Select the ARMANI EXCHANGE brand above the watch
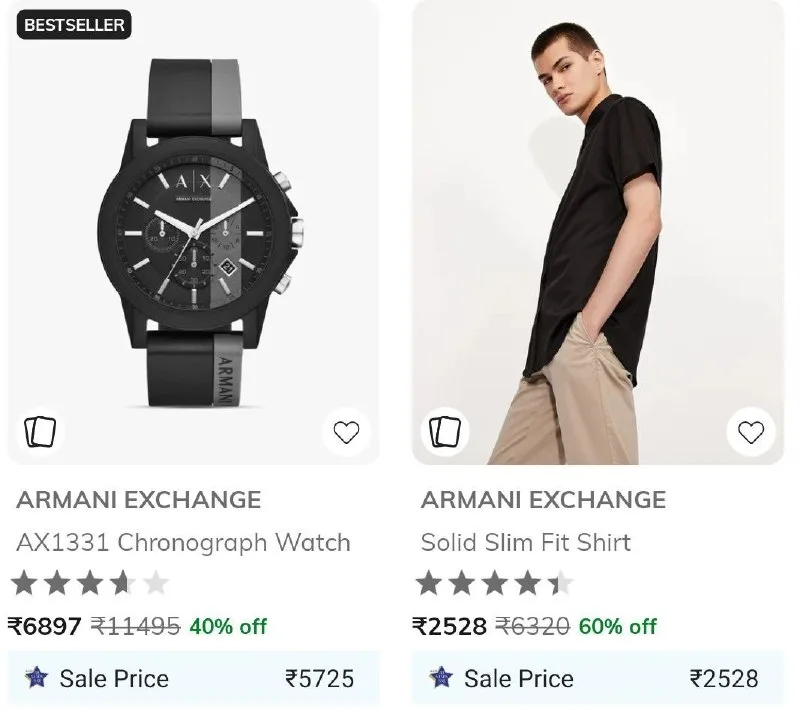The height and width of the screenshot is (727, 800). 139,499
